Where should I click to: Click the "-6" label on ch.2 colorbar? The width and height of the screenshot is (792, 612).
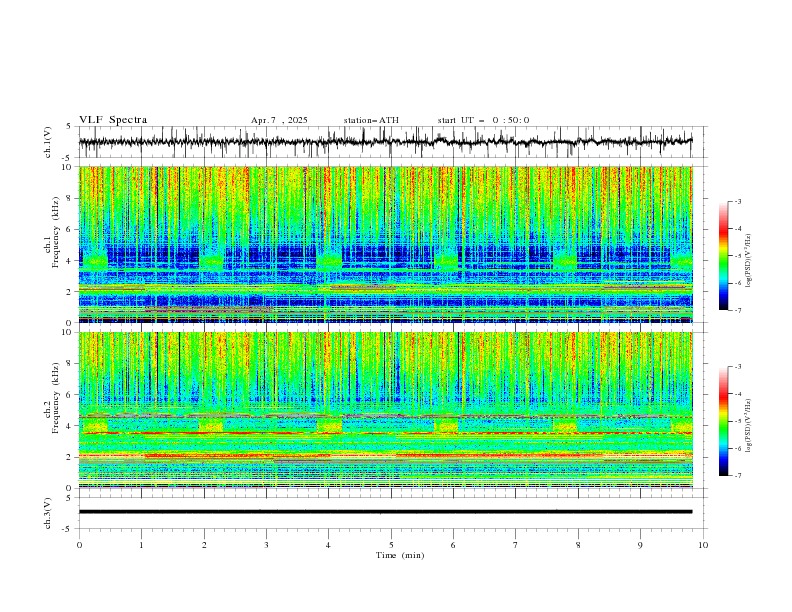coord(738,448)
